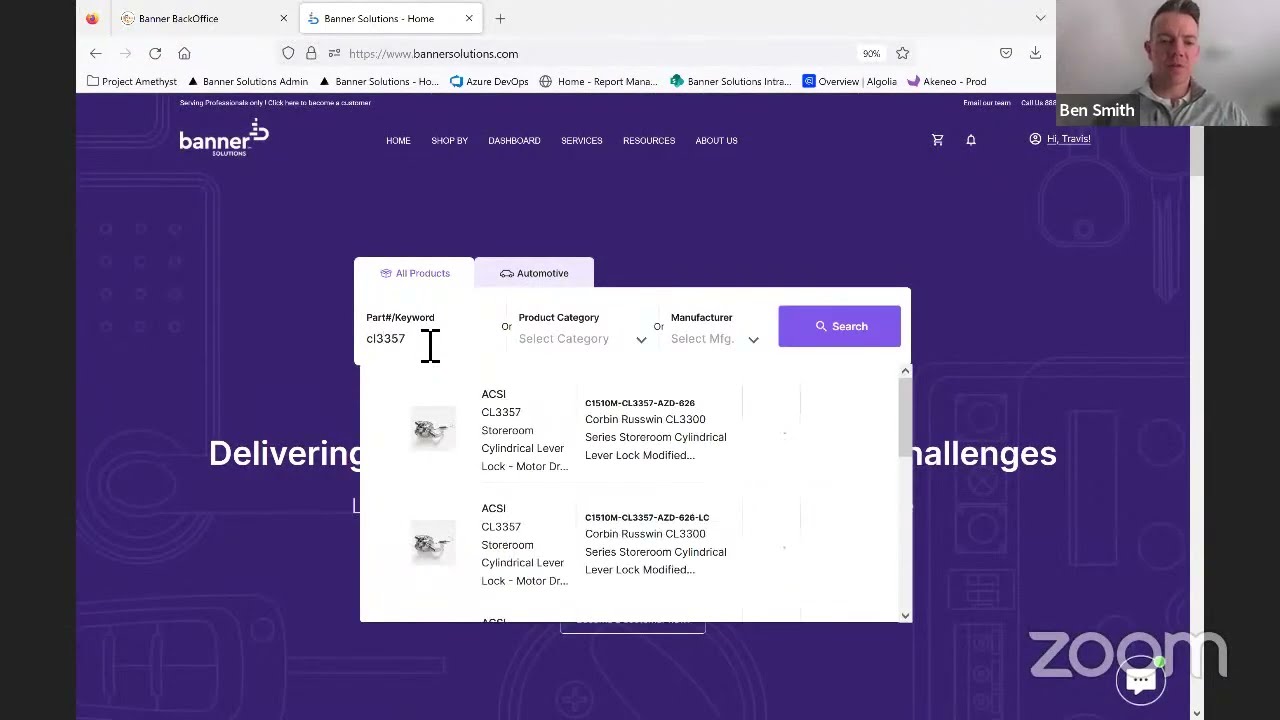
Task: Open the notifications bell icon
Action: [x=970, y=140]
